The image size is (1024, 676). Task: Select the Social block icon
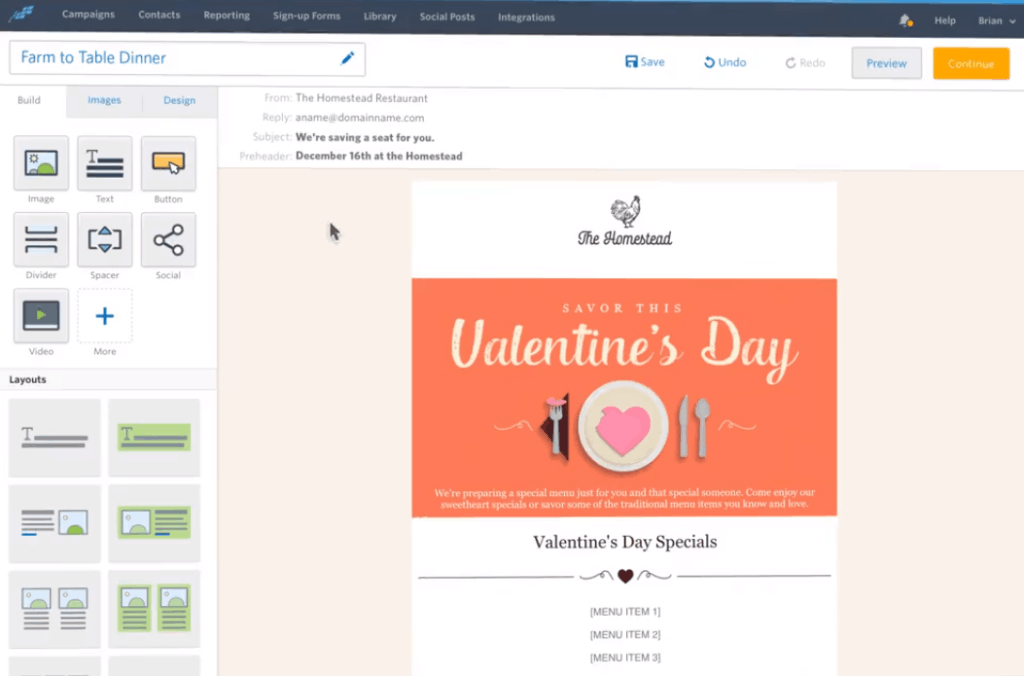168,240
